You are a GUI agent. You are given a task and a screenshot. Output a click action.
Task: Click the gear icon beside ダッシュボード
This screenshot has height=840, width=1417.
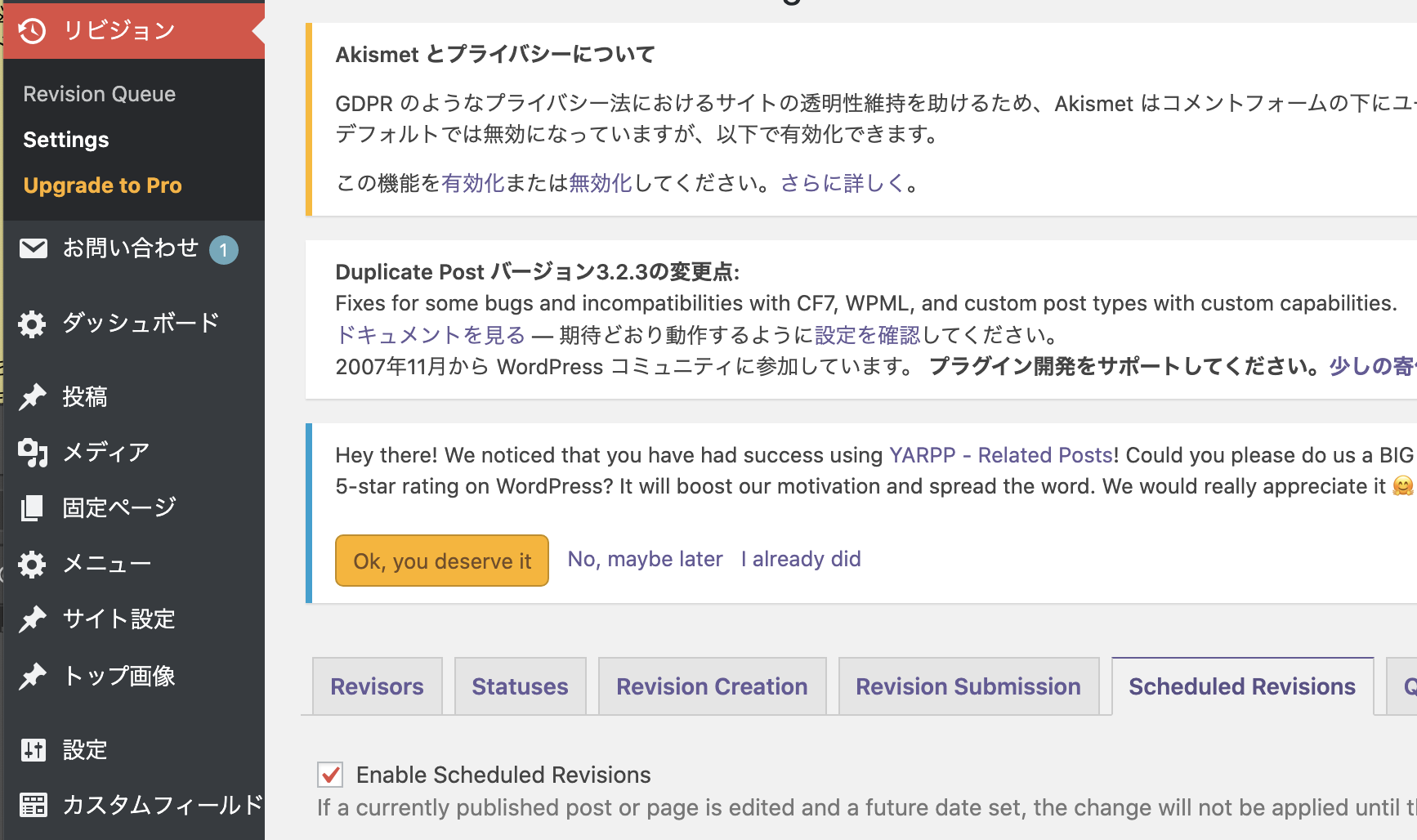click(x=33, y=324)
